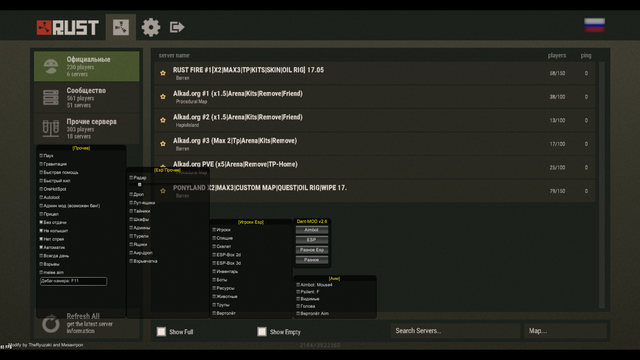Click the Refresh All circular arrow icon
The width and height of the screenshot is (640, 360).
click(51, 324)
